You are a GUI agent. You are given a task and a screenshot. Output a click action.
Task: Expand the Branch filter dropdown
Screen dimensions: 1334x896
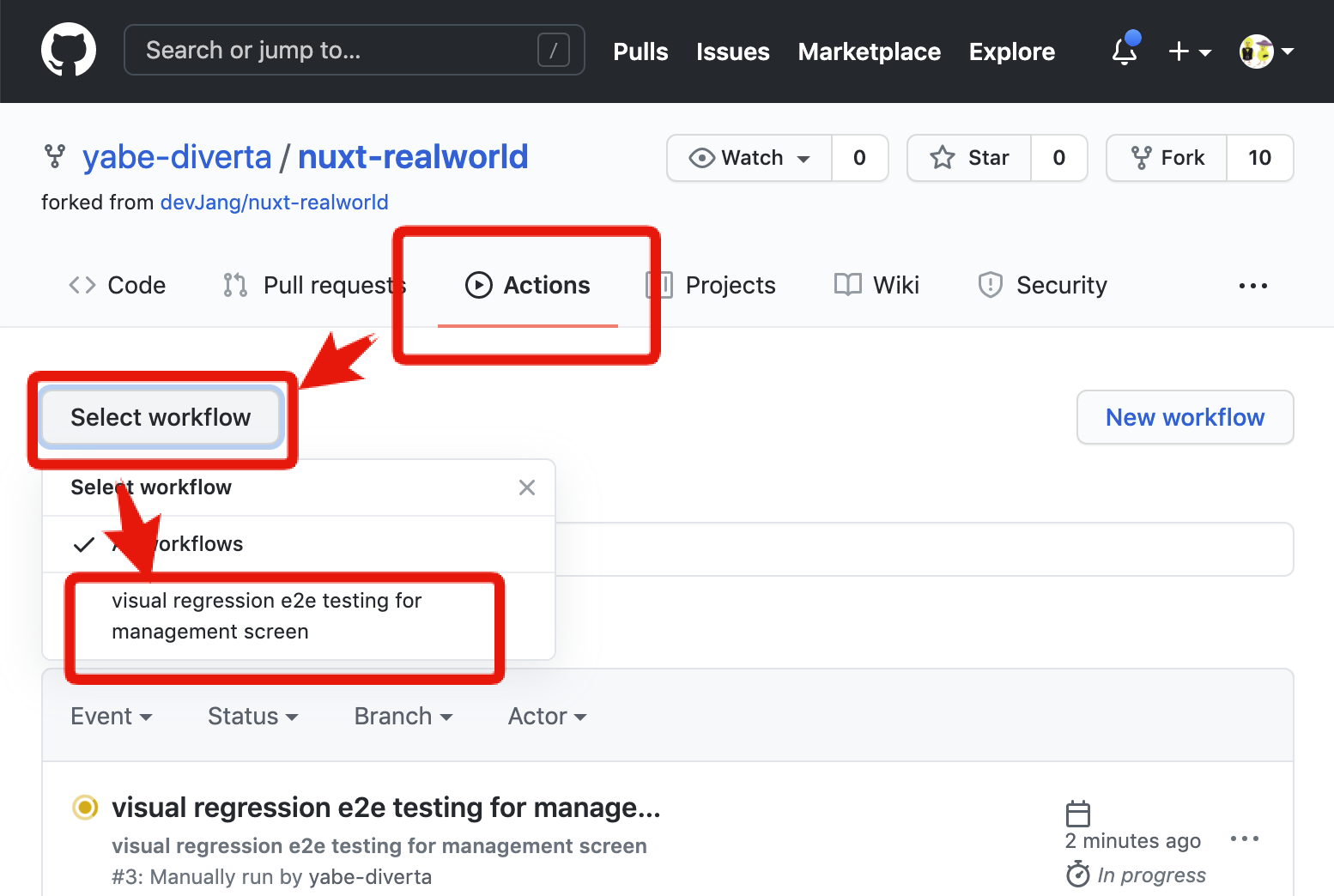[403, 716]
